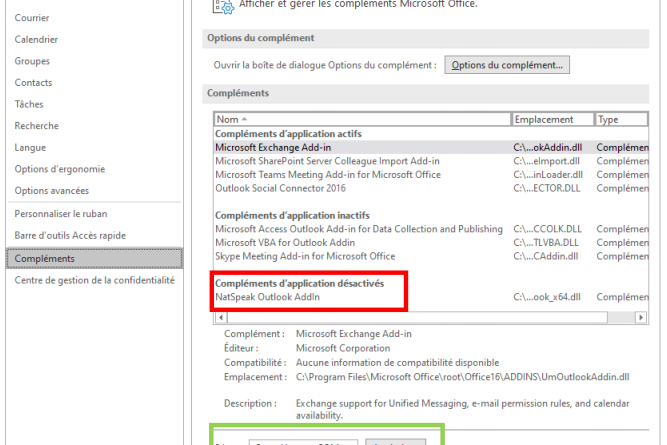The width and height of the screenshot is (667, 445).
Task: Click the list's left scroll arrow
Action: 221,317
